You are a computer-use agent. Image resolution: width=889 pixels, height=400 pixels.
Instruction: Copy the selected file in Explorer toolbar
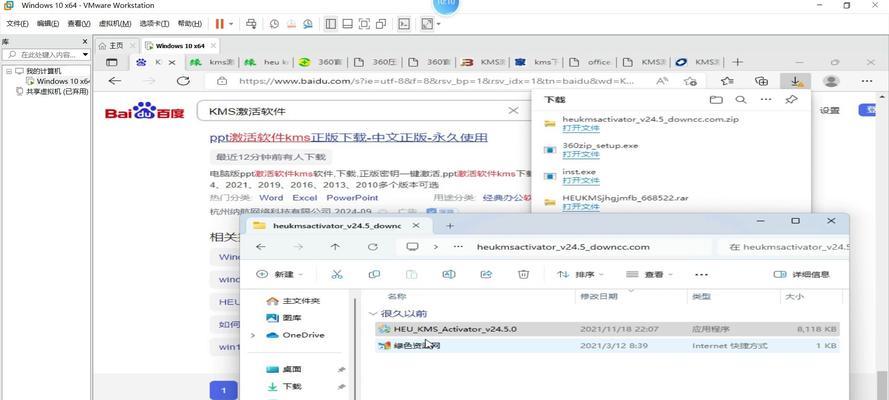pyautogui.click(x=374, y=274)
